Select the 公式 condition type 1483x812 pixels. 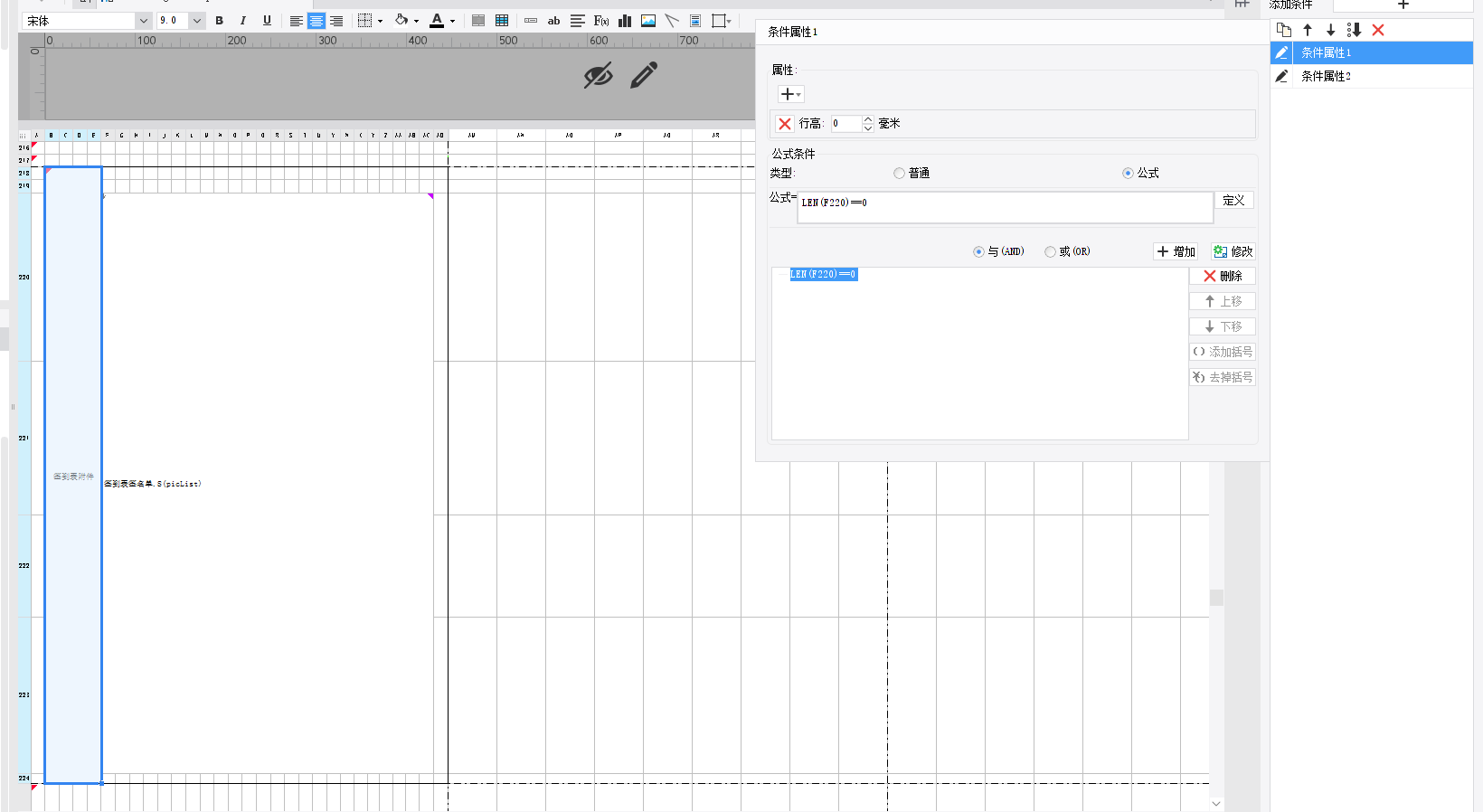point(1140,173)
